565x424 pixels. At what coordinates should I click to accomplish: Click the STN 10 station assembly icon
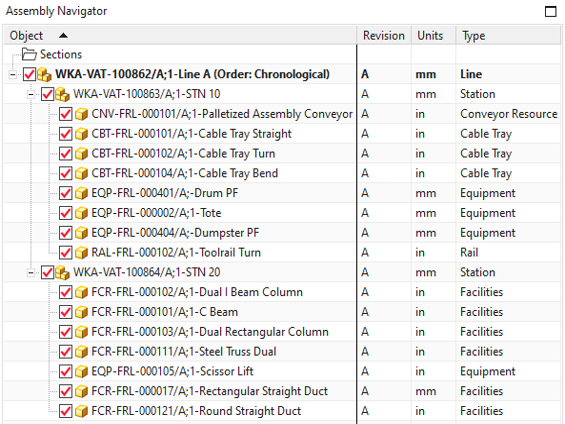(x=62, y=94)
